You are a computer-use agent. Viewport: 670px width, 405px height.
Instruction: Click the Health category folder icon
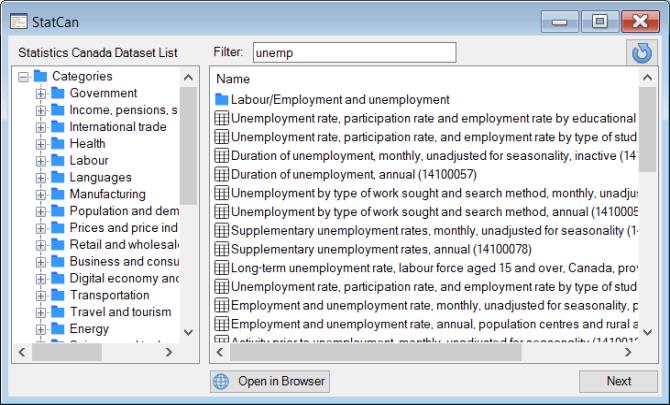pos(58,144)
